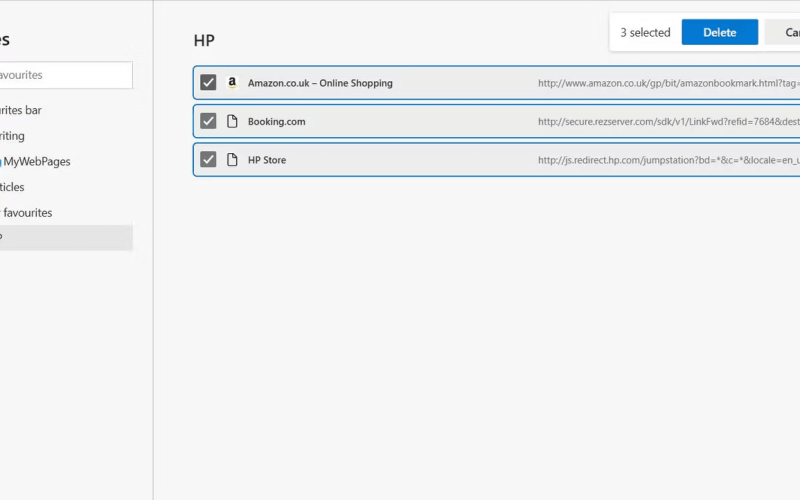This screenshot has width=800, height=500.
Task: Click the secure.rezserver.com URL
Action: coord(669,121)
